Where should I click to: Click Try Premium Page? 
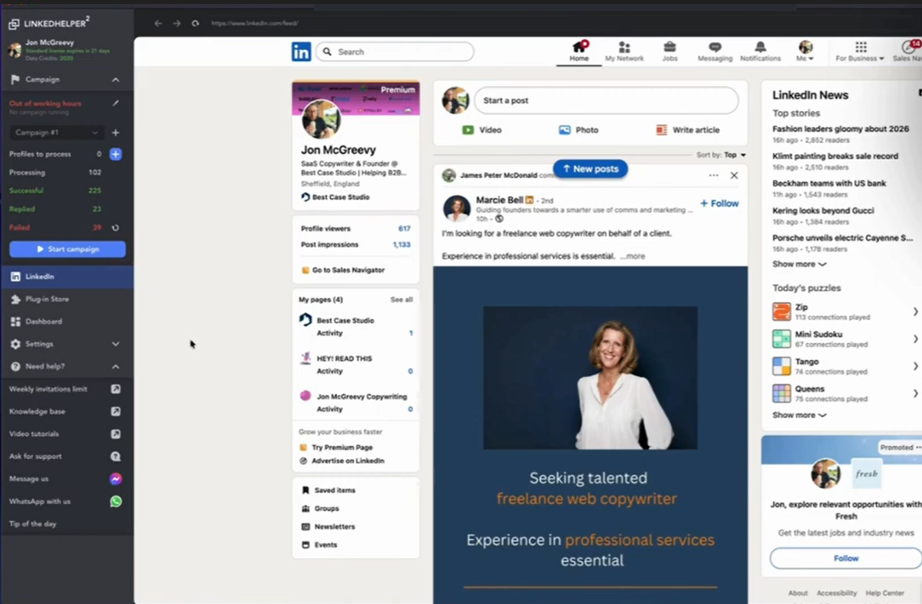(342, 448)
